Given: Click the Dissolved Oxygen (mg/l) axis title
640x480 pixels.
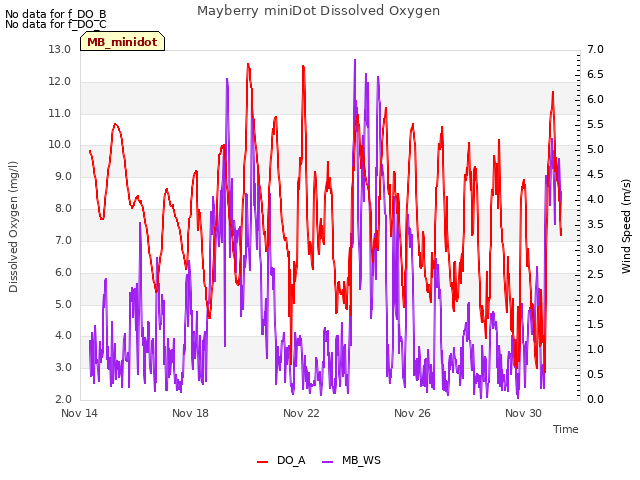Looking at the screenshot, I should 13,227.
